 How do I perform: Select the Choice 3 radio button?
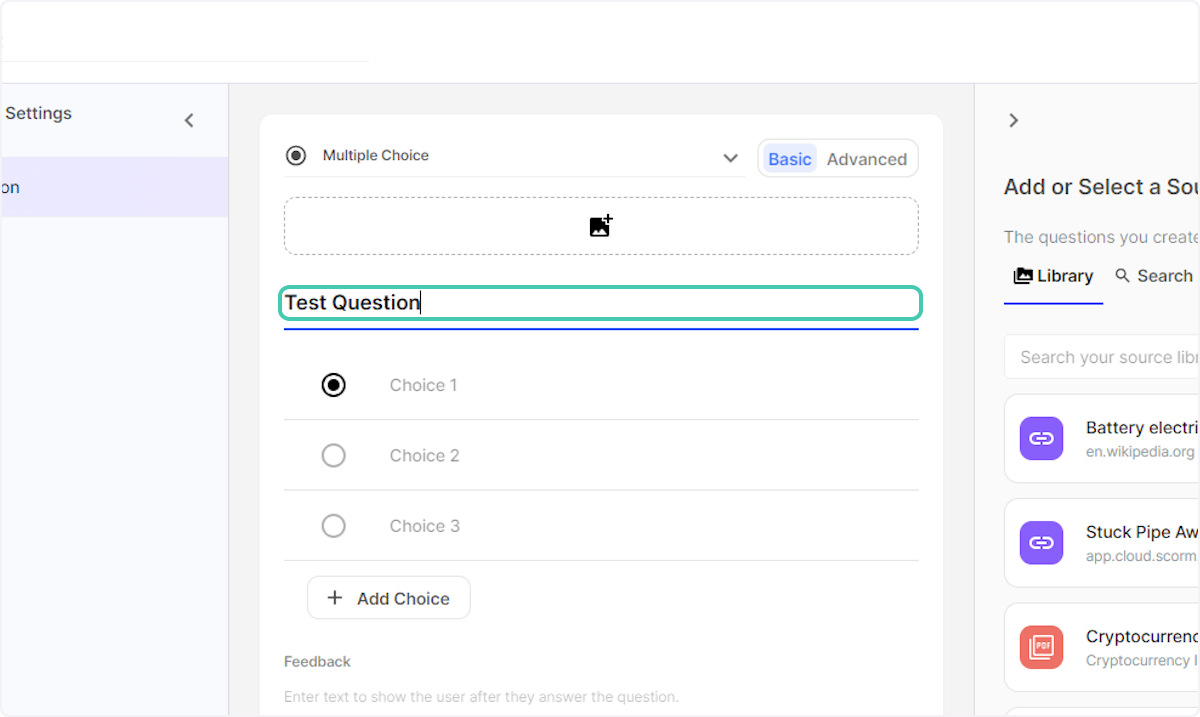point(333,525)
